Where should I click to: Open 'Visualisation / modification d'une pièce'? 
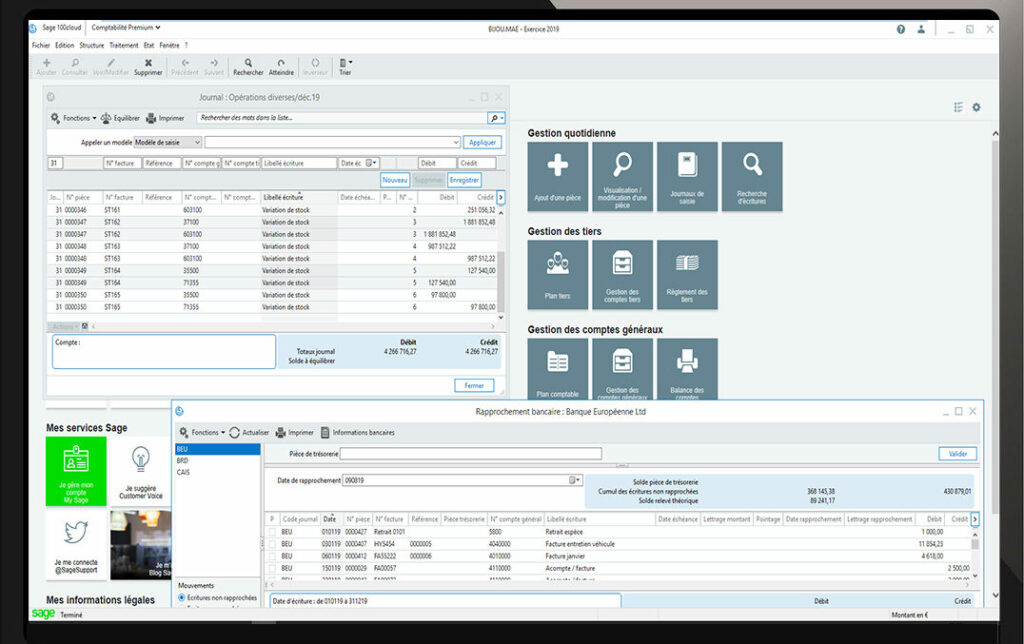point(622,176)
